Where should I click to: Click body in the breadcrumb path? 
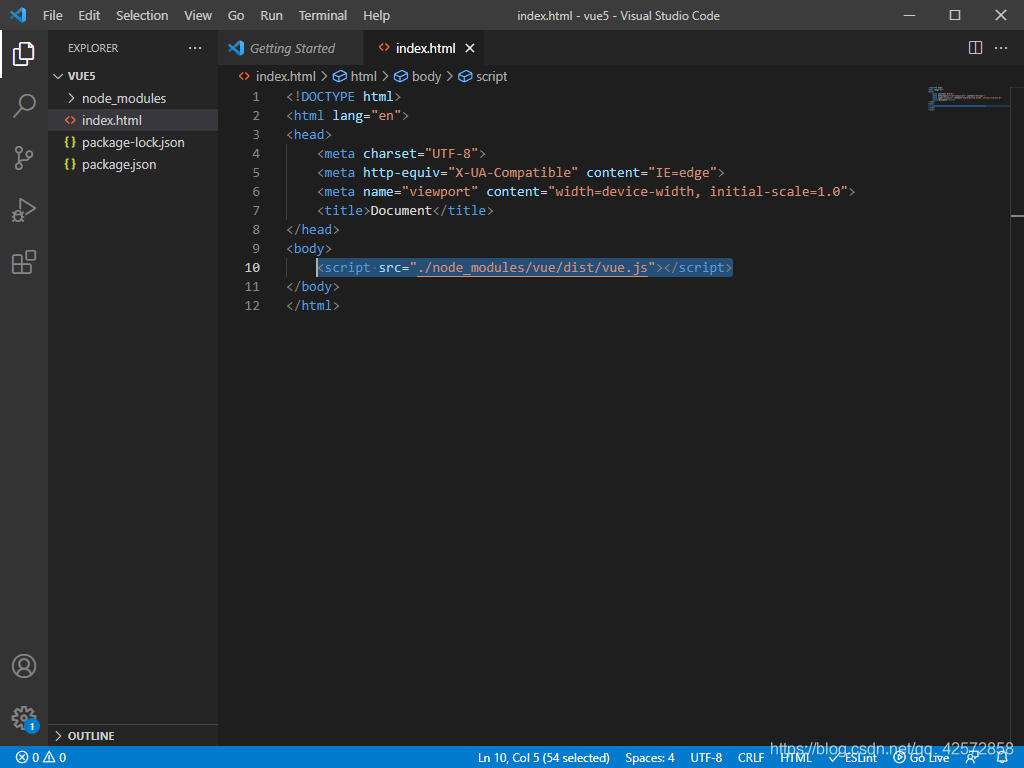[426, 76]
